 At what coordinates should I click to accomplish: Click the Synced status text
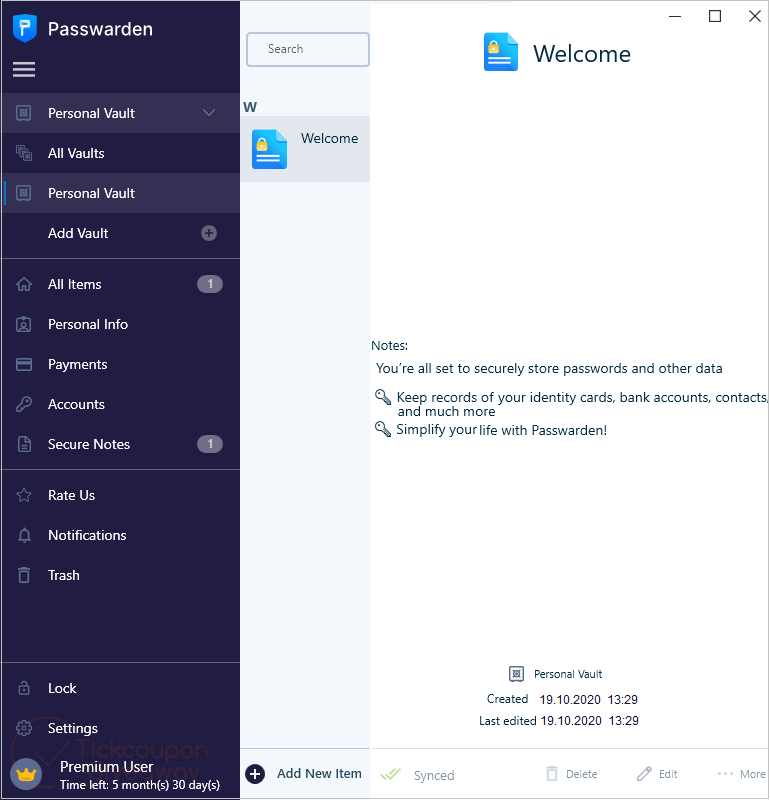coord(434,775)
